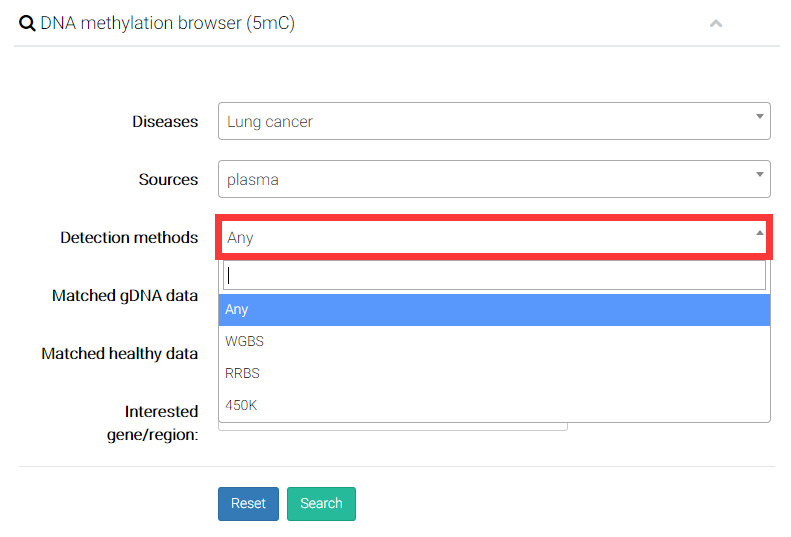Collapse the panel using the top-right chevron

pyautogui.click(x=715, y=23)
